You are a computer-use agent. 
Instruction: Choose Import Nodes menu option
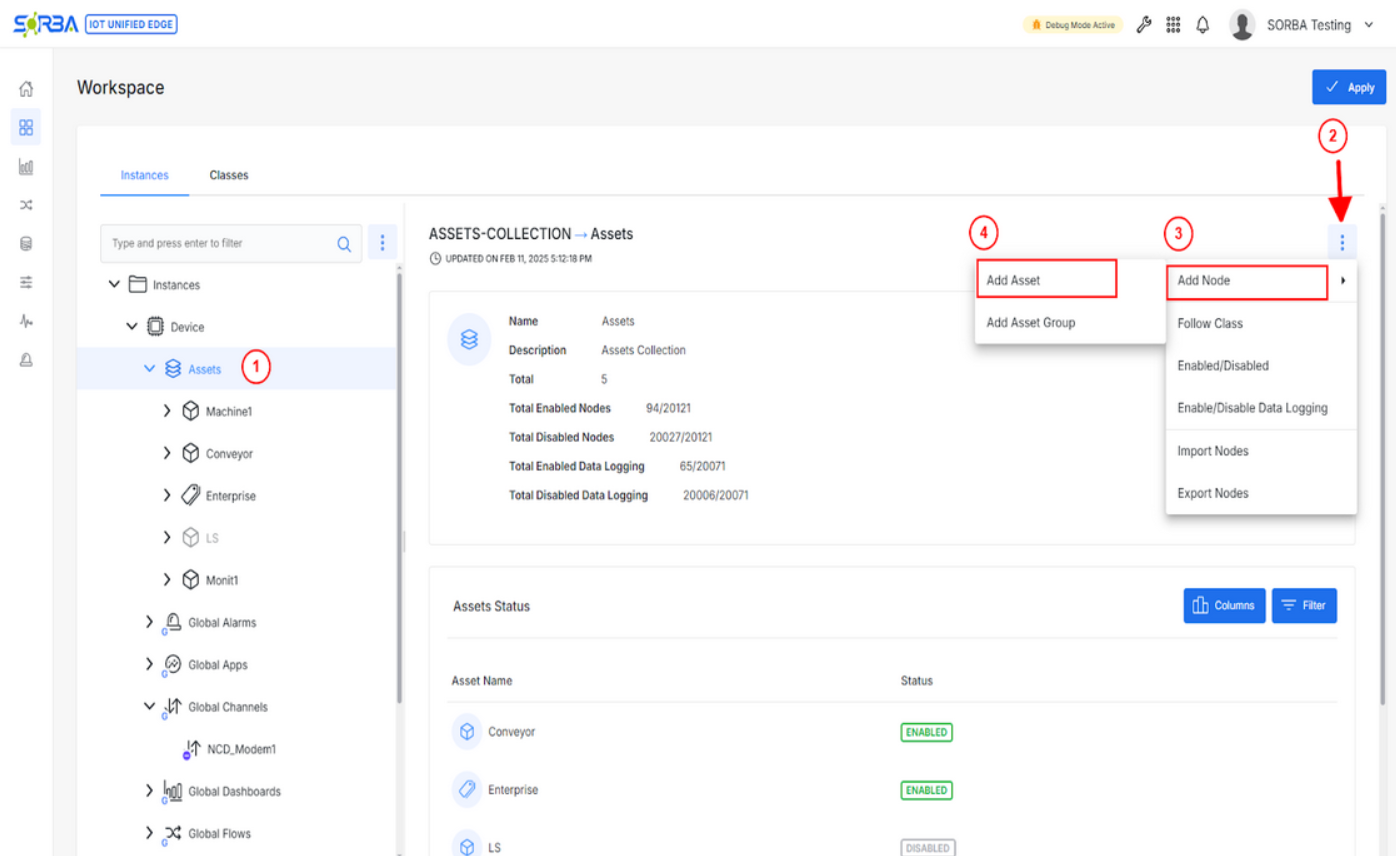click(1213, 451)
